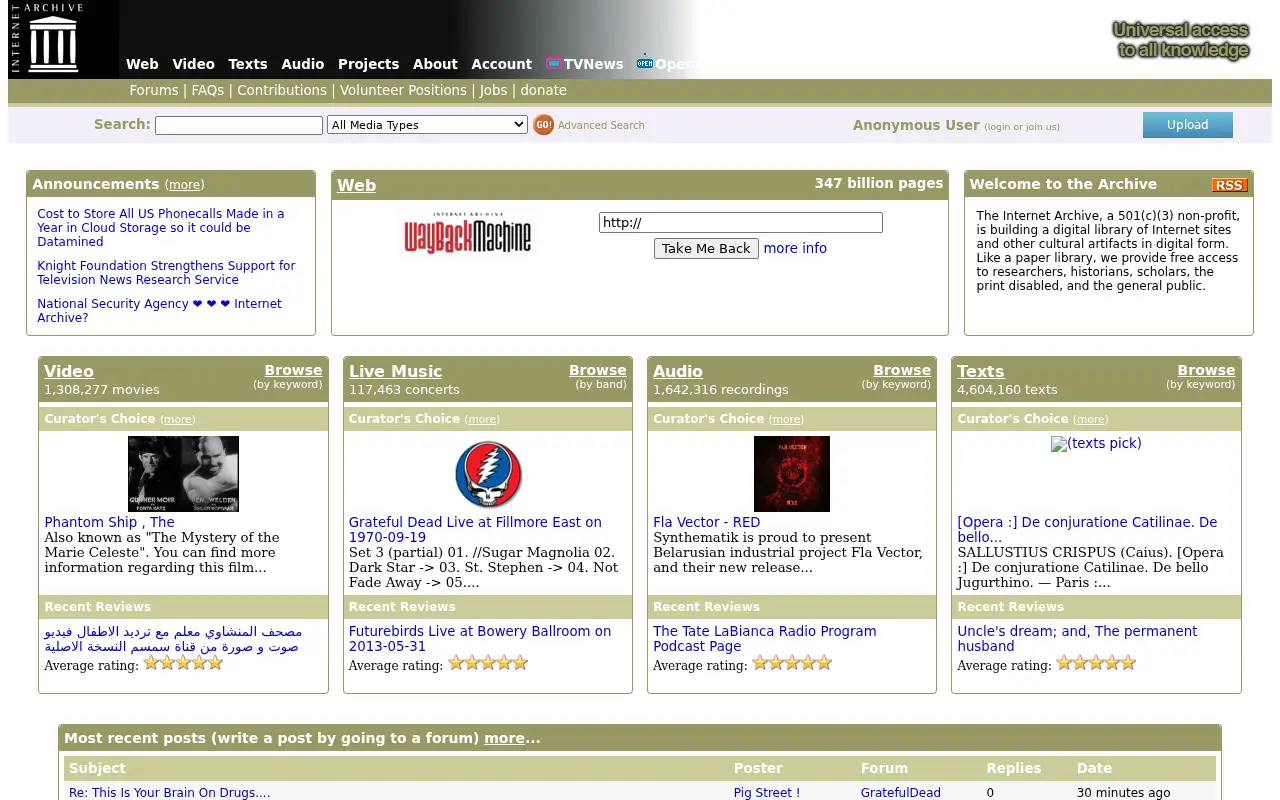Go to the Projects menu item

click(368, 64)
